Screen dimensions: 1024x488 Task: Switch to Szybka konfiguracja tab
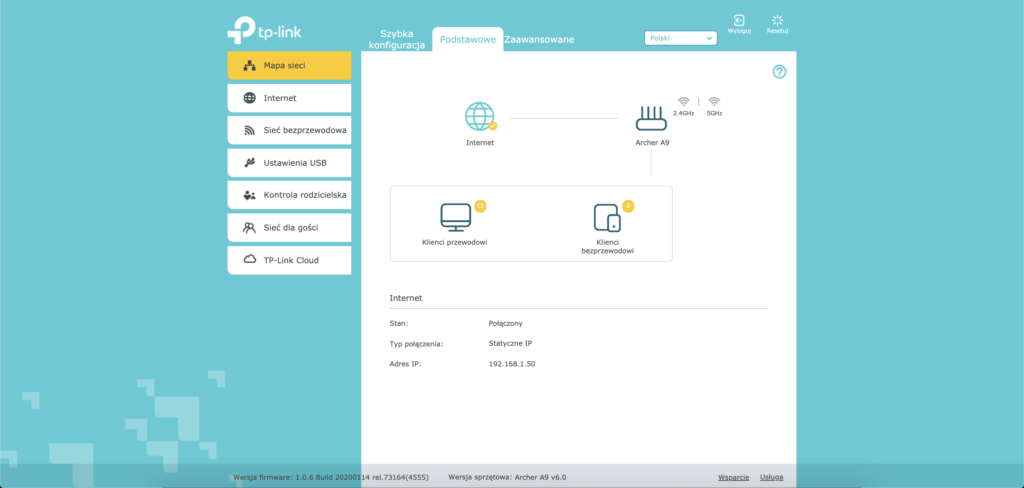(x=396, y=39)
